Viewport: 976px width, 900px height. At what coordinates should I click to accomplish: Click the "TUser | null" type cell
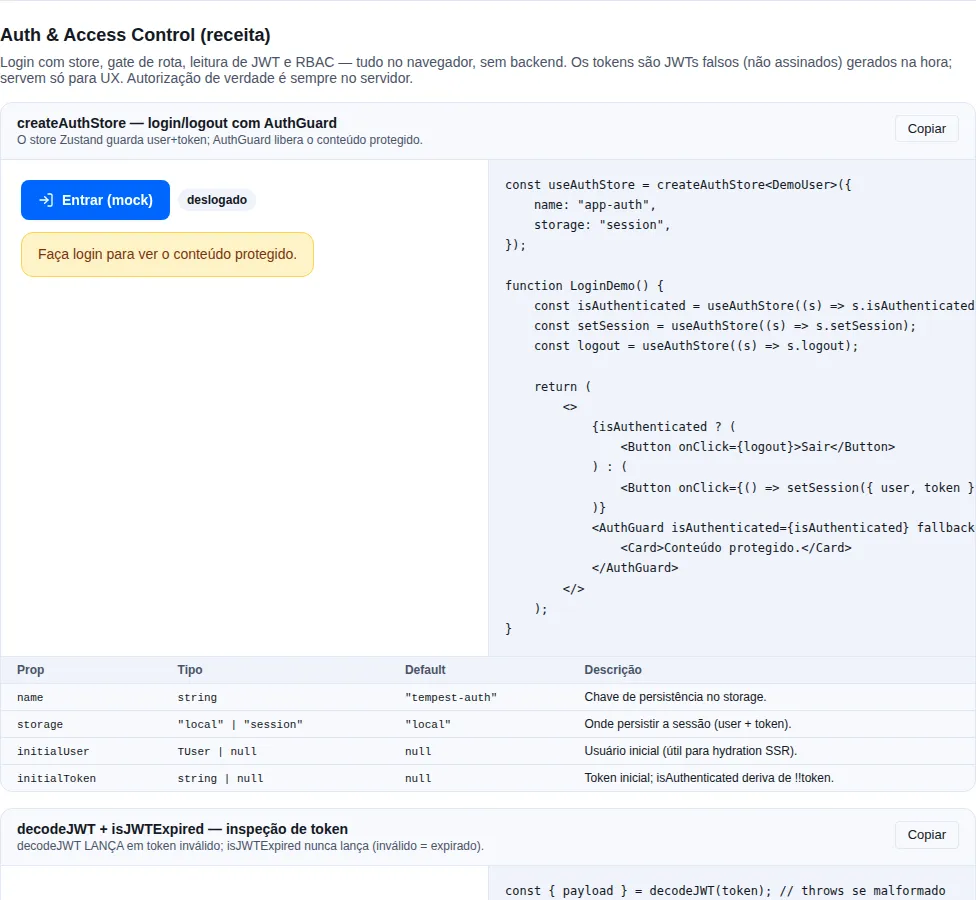(217, 751)
